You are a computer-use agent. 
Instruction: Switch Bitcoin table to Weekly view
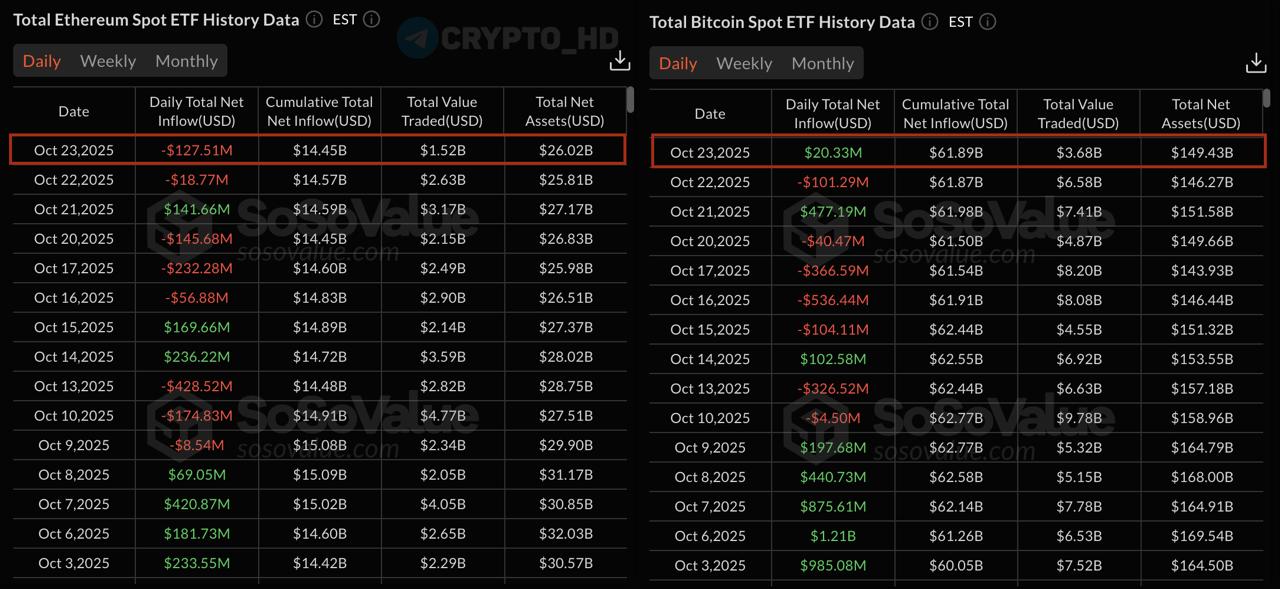[x=744, y=63]
